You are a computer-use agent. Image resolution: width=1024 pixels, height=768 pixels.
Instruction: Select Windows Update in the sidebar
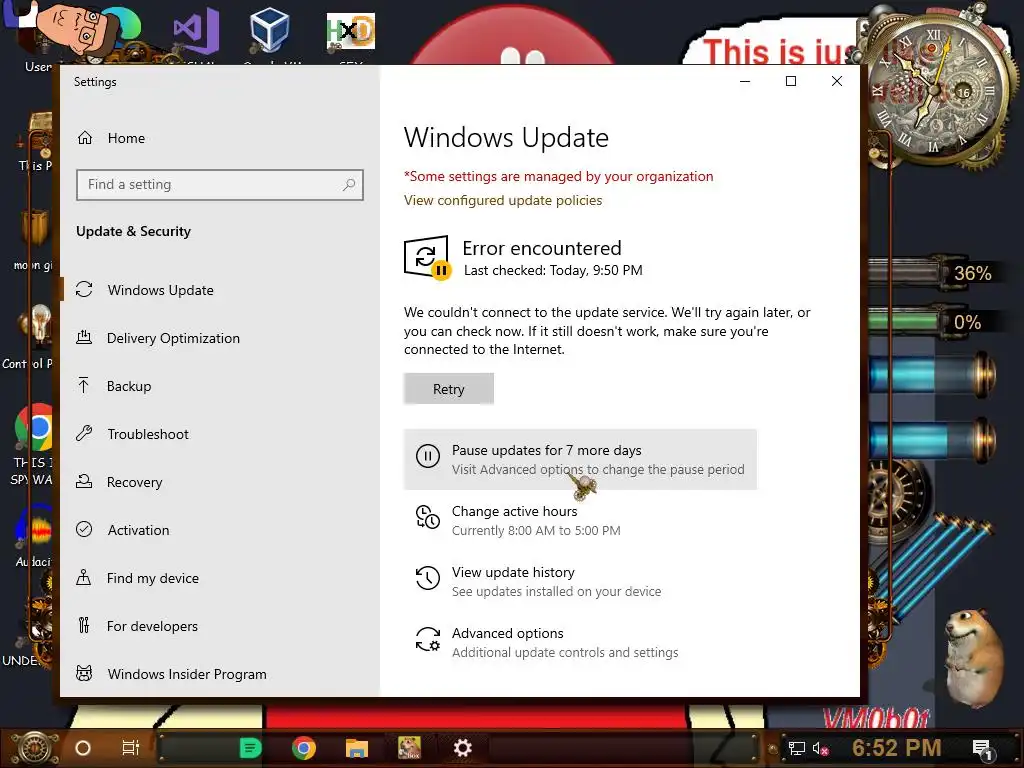(161, 290)
